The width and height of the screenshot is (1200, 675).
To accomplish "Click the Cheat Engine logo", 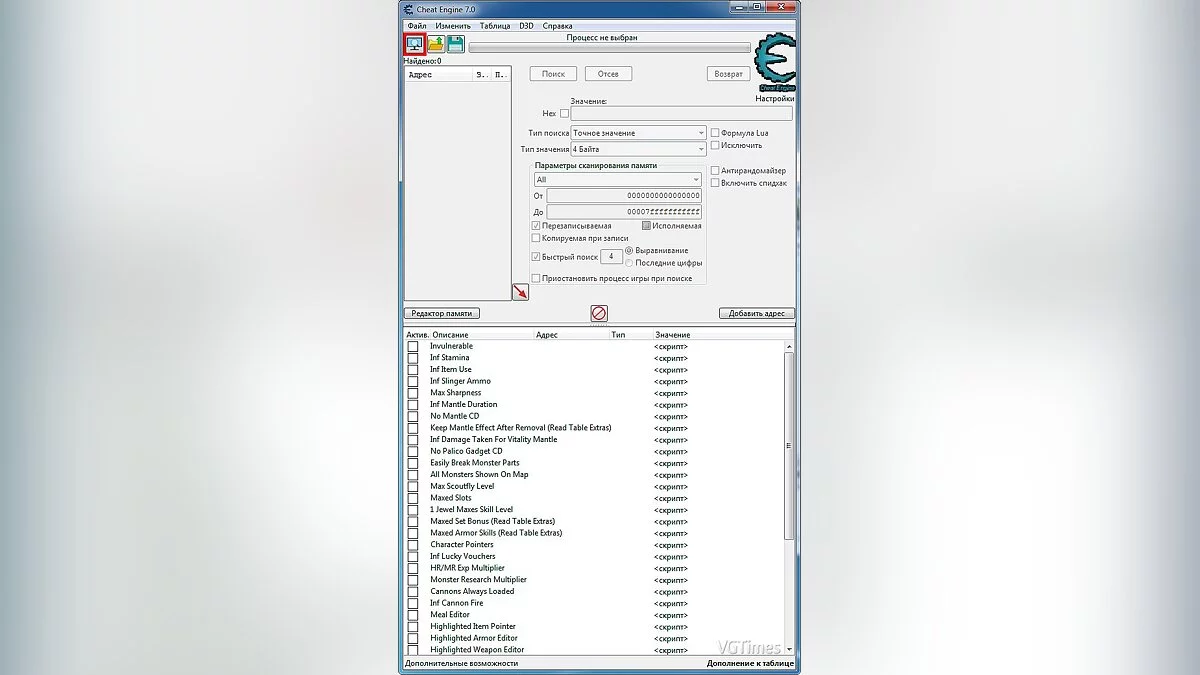I will click(x=774, y=61).
